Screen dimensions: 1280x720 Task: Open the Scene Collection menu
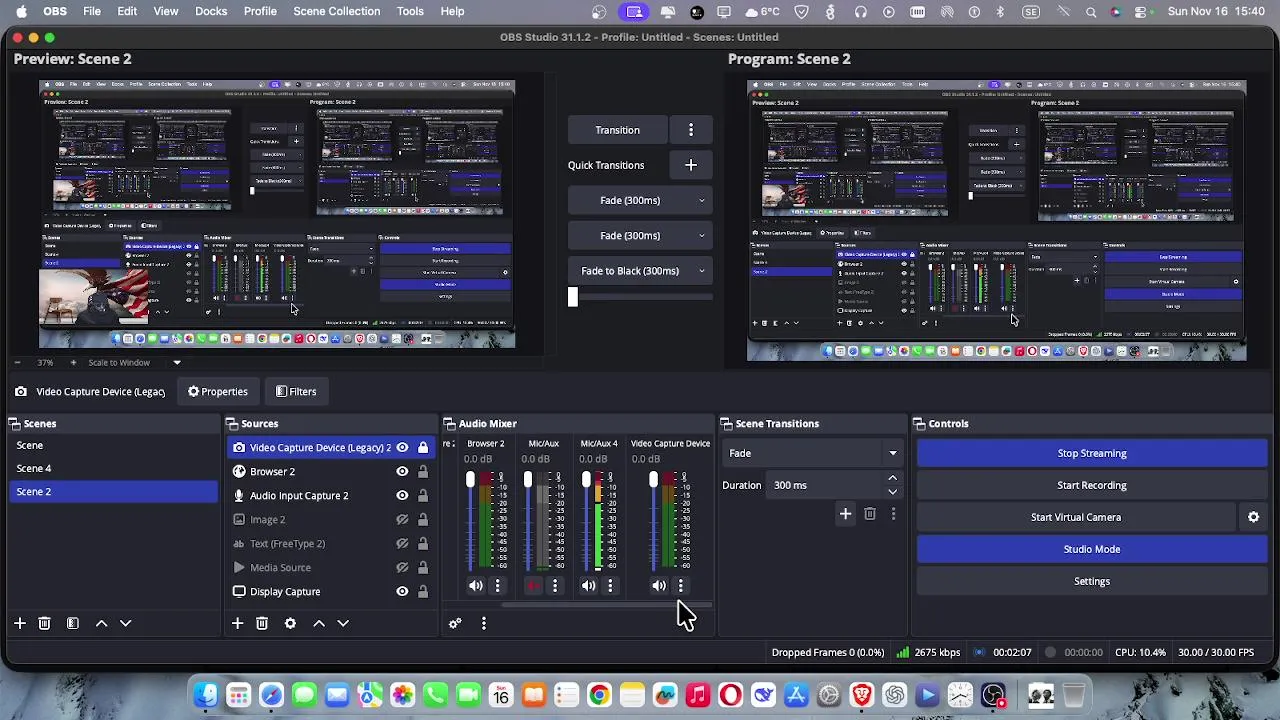coord(337,11)
